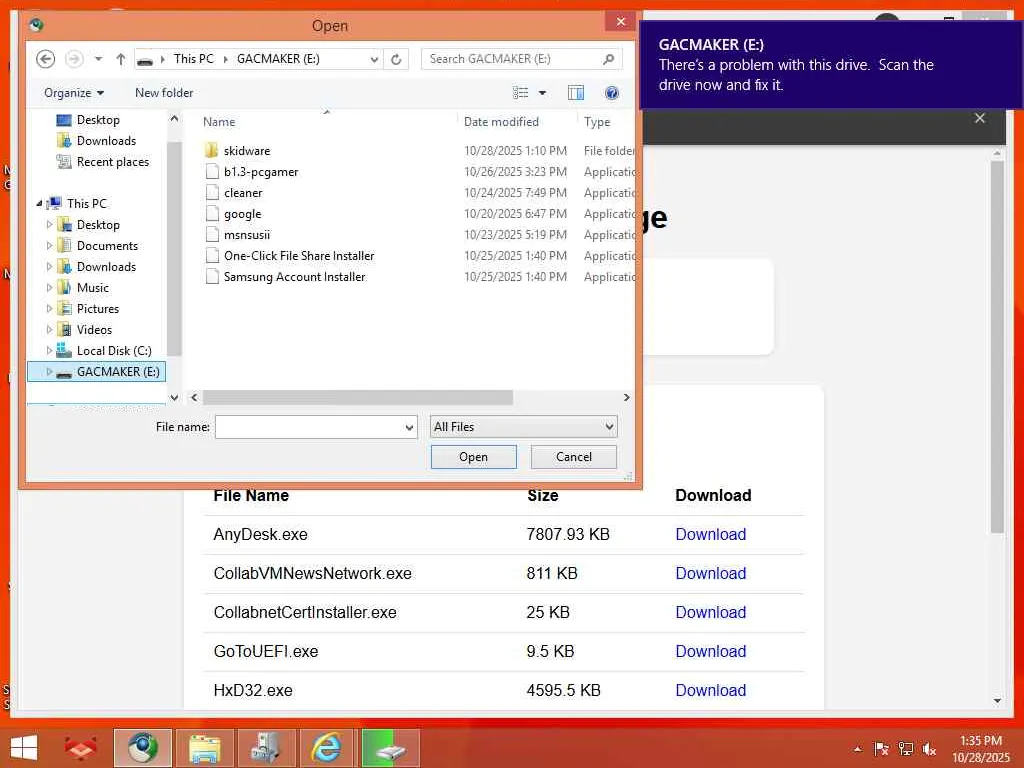Click the Forward arrow in Open dialog

click(74, 59)
